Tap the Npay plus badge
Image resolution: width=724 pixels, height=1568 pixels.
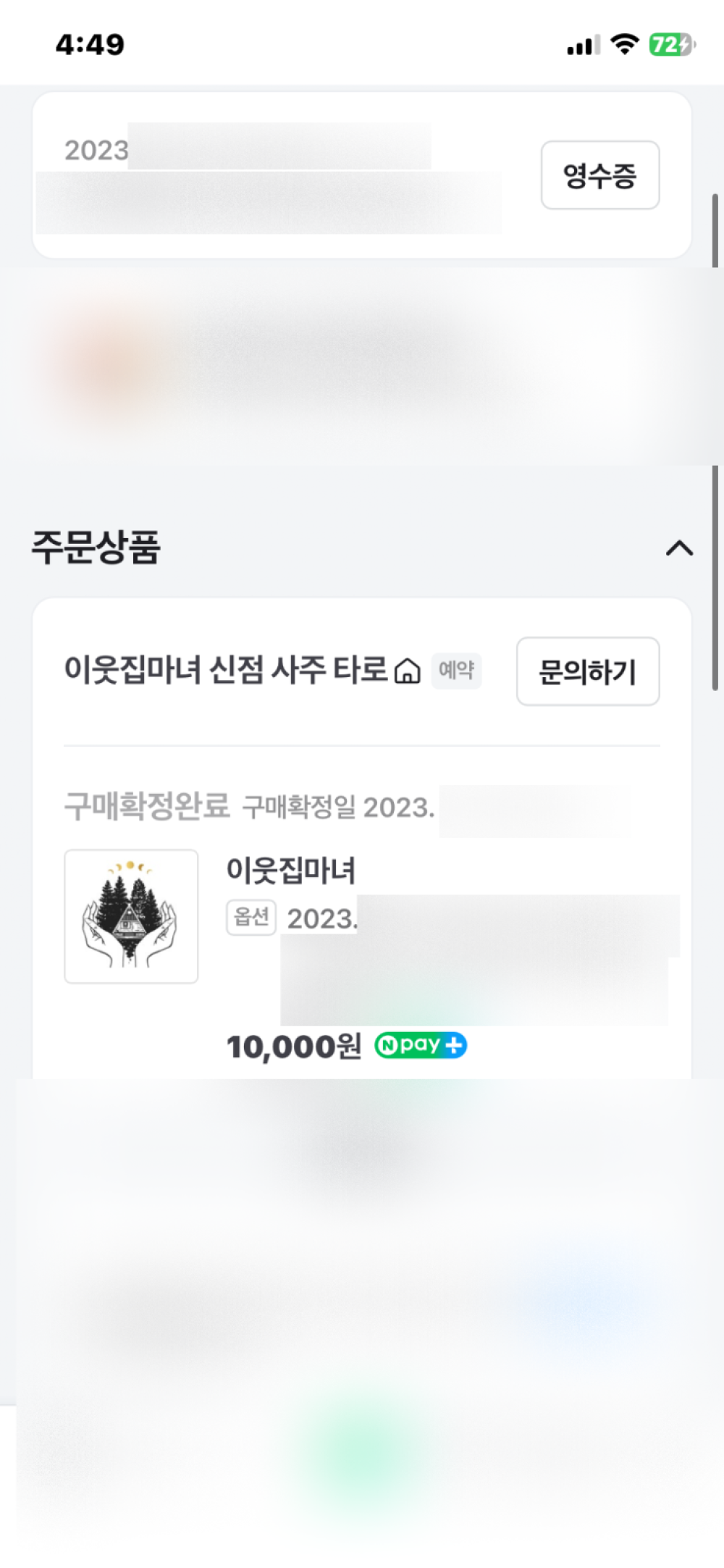[421, 1045]
